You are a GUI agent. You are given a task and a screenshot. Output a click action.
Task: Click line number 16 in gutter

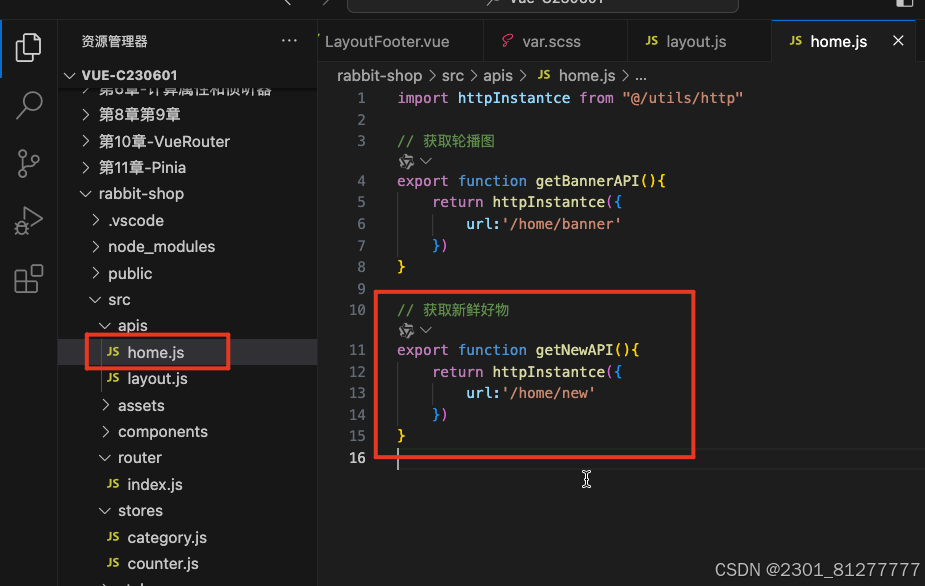(x=357, y=458)
